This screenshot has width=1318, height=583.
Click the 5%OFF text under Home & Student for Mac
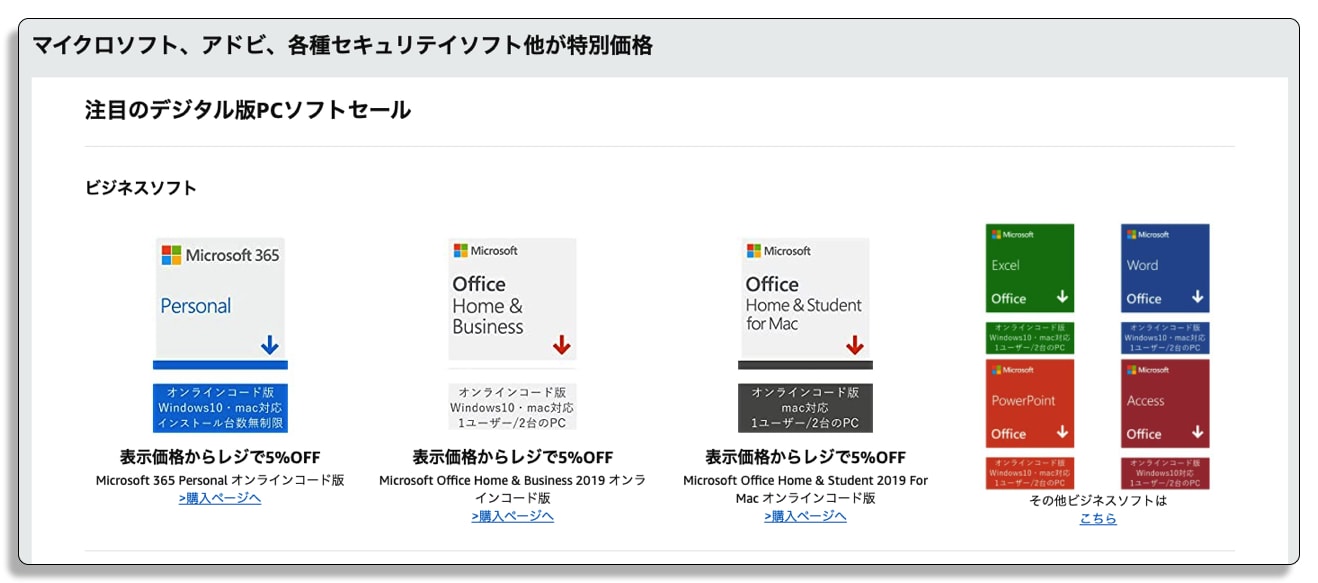coord(805,457)
